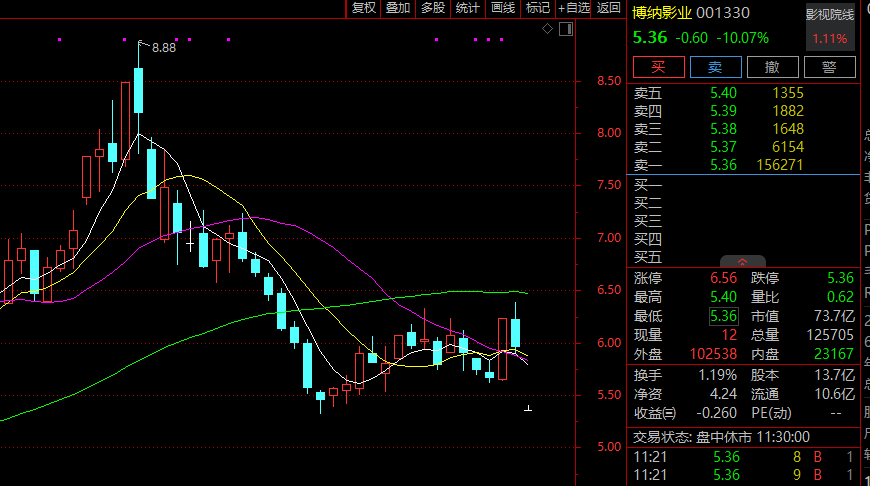
Task: Collapse the order book with red chevron
Action: click(x=742, y=262)
